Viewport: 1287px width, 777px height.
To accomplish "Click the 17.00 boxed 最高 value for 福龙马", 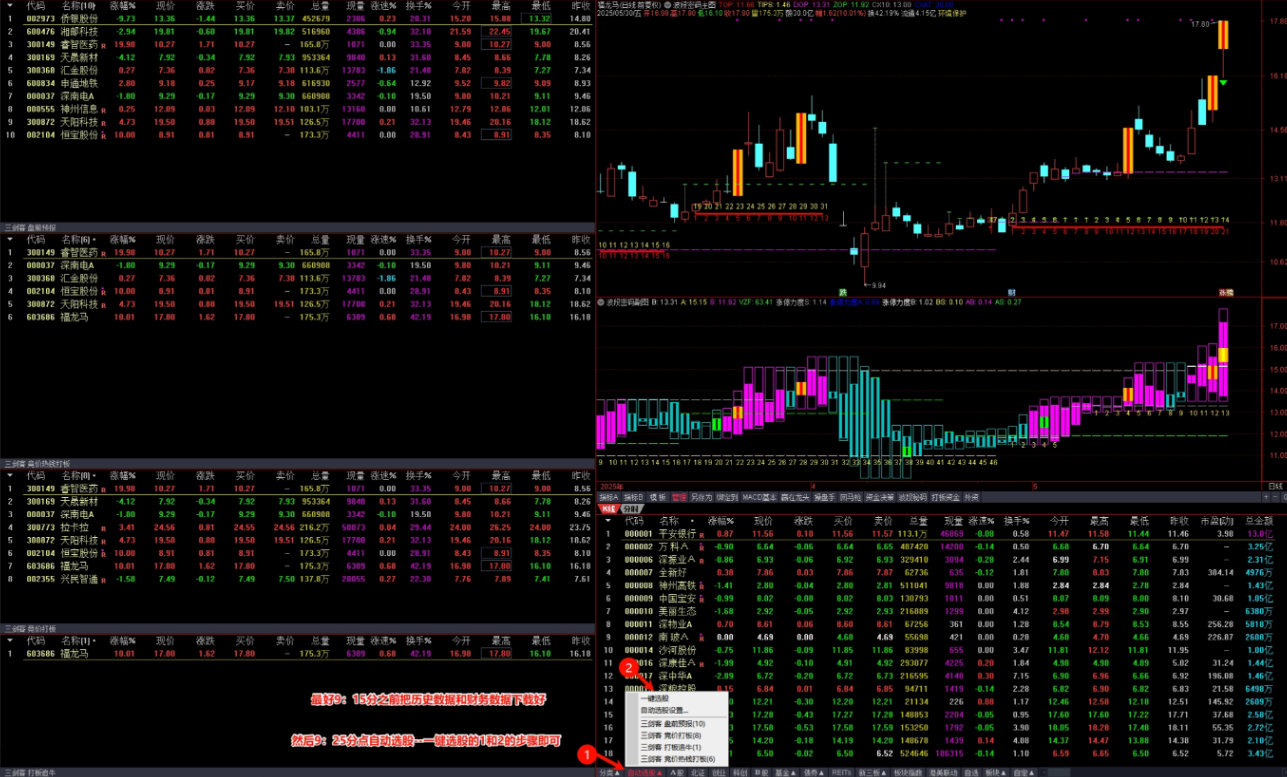I will click(x=496, y=654).
